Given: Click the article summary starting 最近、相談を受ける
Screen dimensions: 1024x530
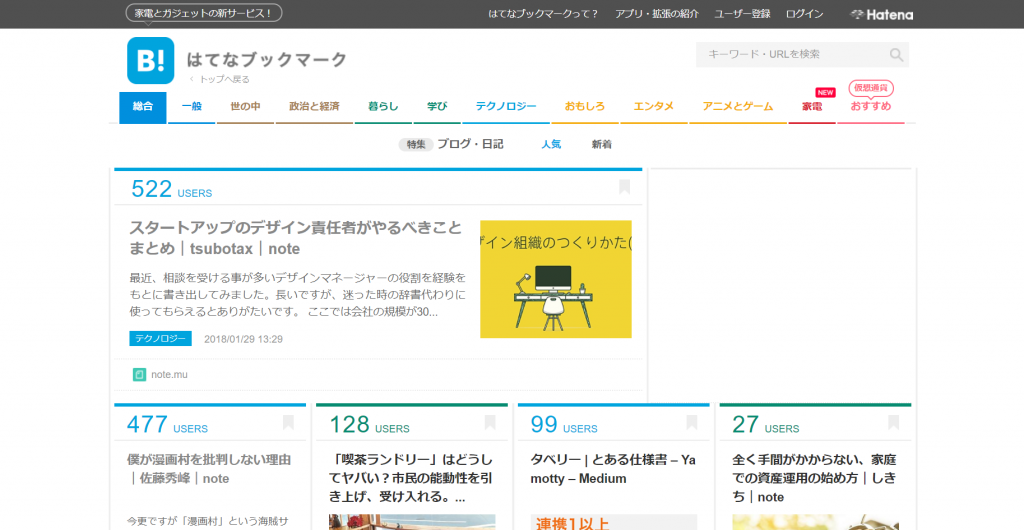Looking at the screenshot, I should coord(298,295).
